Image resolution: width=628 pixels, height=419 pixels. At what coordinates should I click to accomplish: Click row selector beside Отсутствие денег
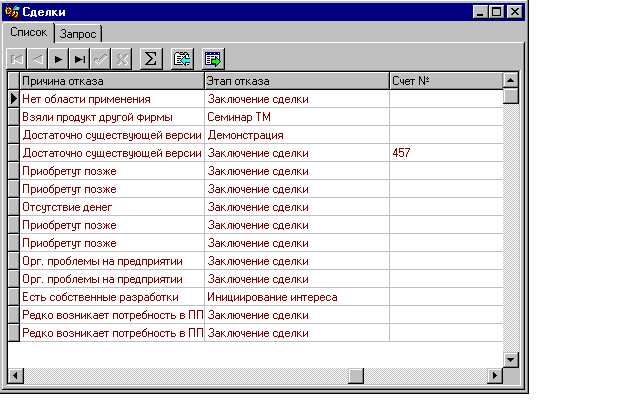14,207
